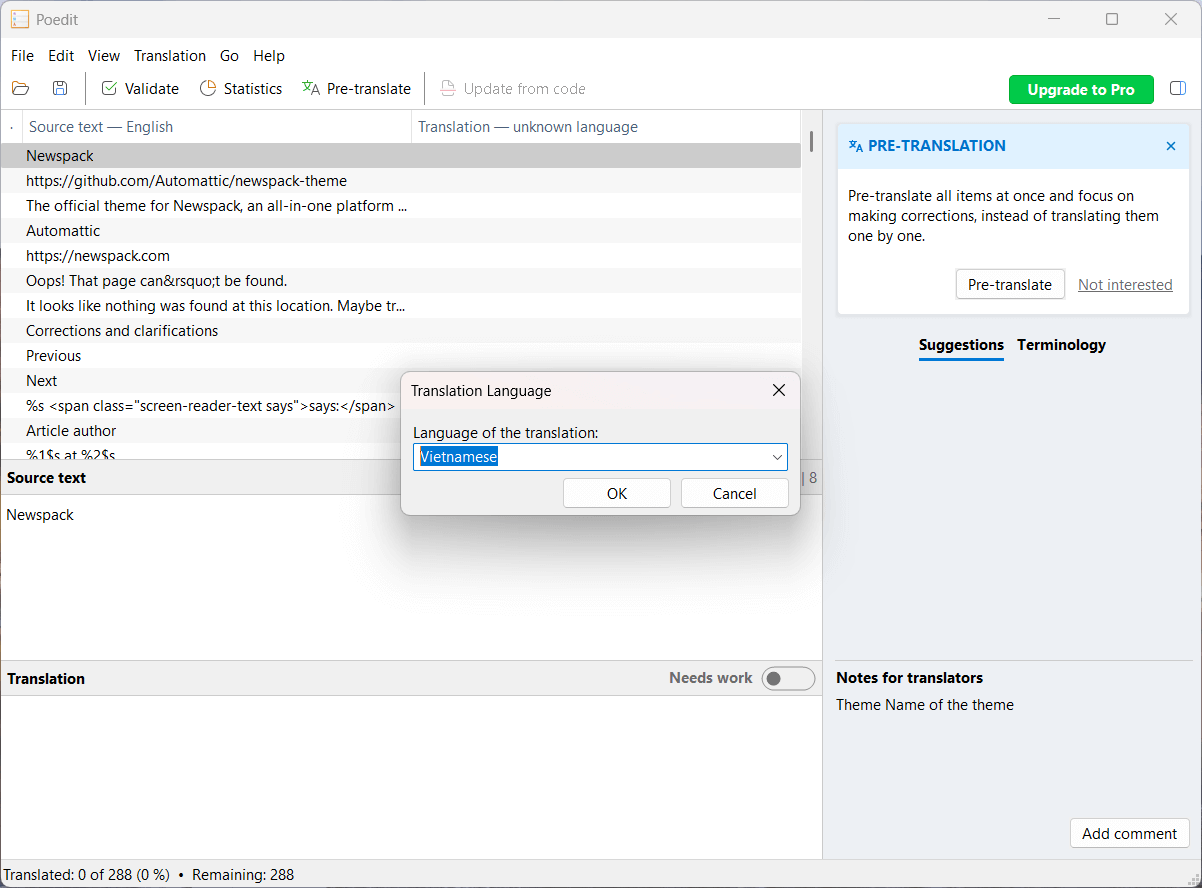Start Pre-translate from the toolbar

tap(356, 88)
